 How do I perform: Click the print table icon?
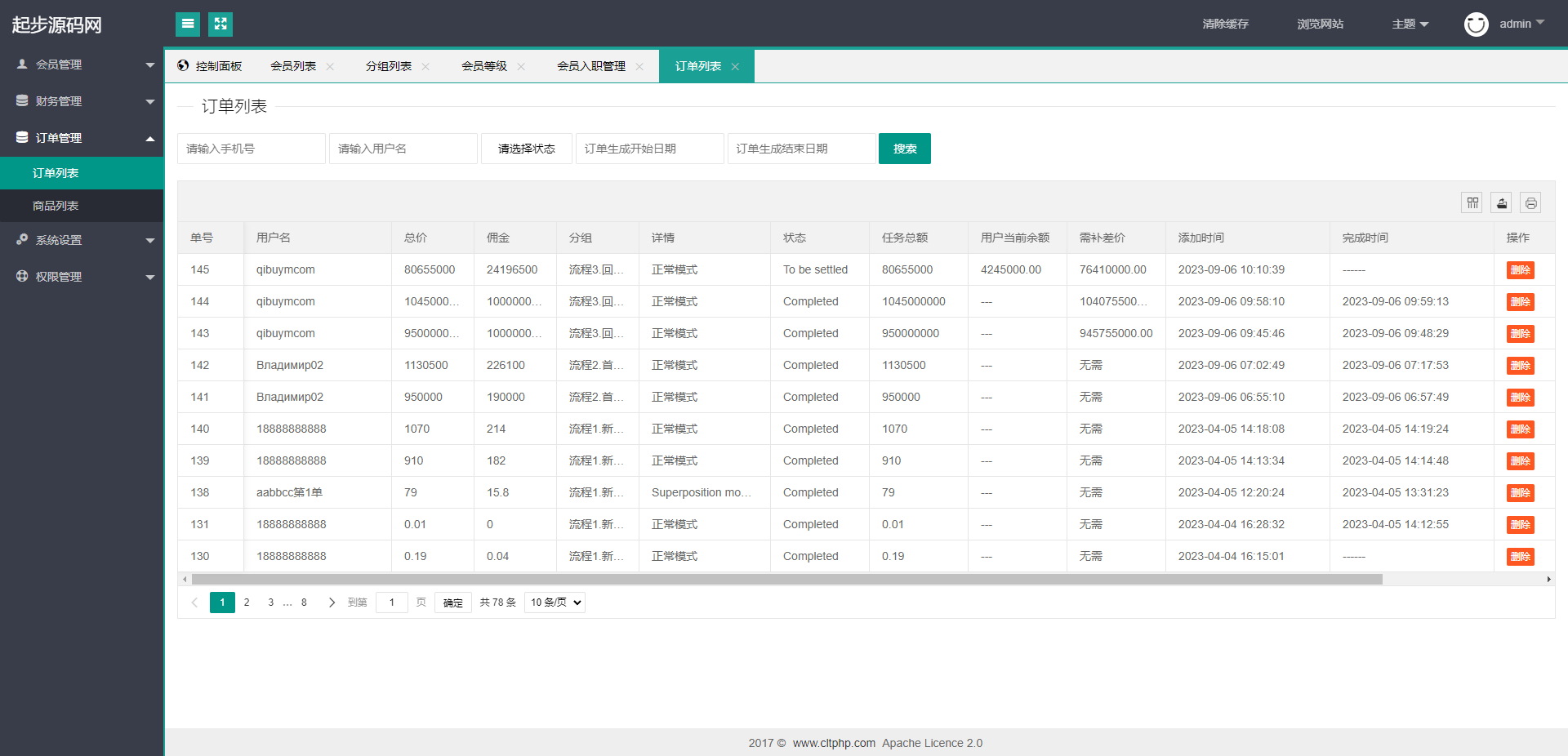coord(1530,203)
